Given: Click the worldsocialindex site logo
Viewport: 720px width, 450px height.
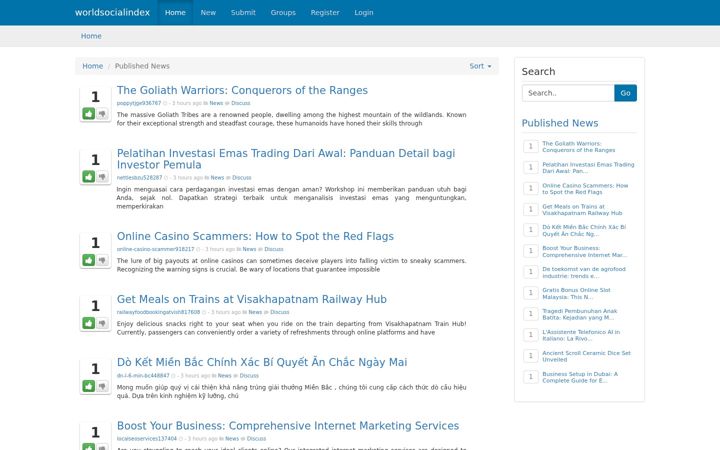Looking at the screenshot, I should (x=112, y=12).
